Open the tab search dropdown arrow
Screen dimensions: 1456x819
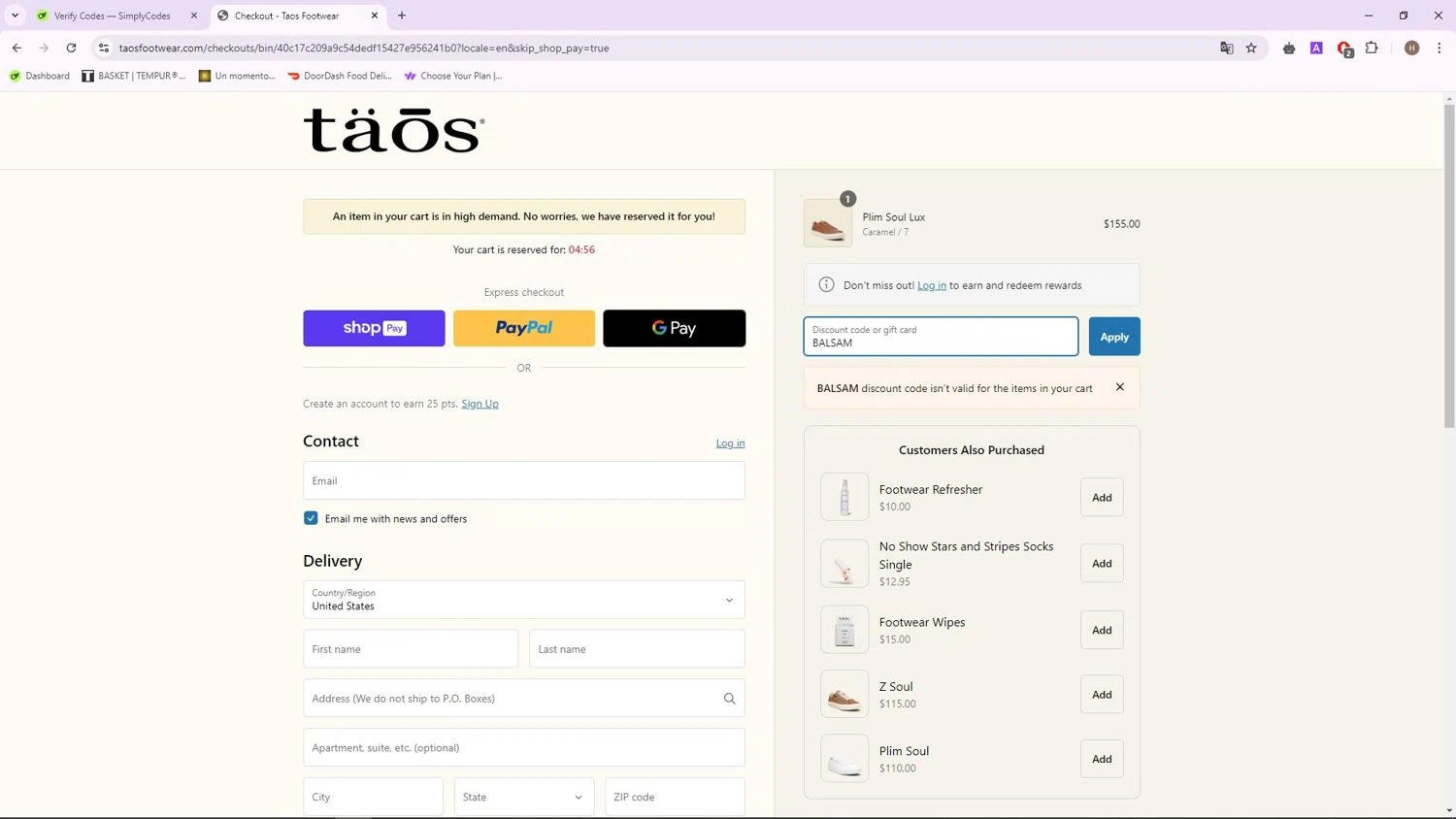15,16
